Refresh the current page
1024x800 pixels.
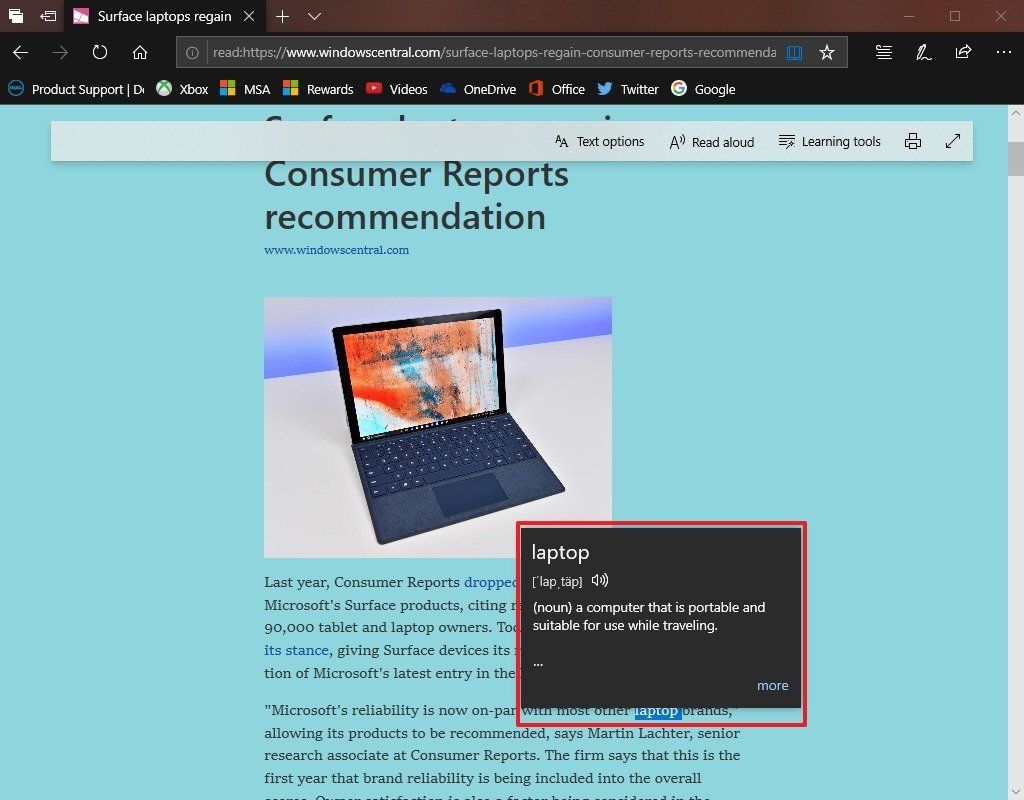point(100,52)
